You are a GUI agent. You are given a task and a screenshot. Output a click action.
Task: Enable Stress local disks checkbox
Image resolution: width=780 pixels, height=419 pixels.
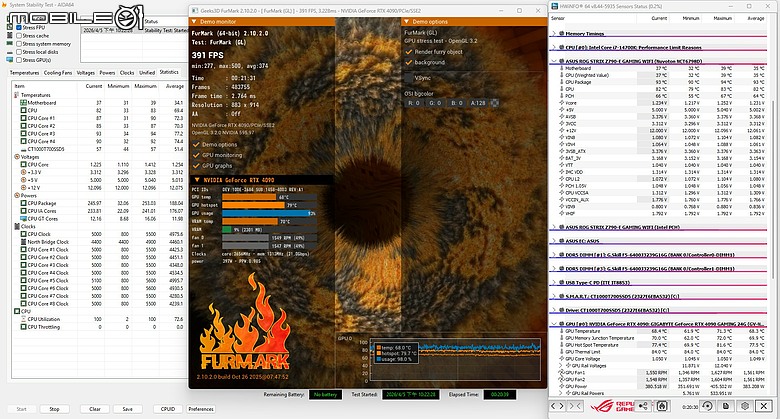19,52
